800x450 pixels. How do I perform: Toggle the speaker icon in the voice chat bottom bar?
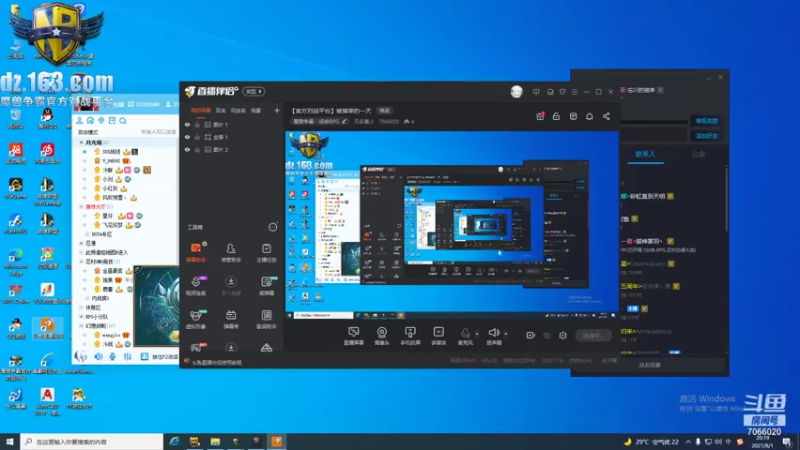(x=98, y=356)
